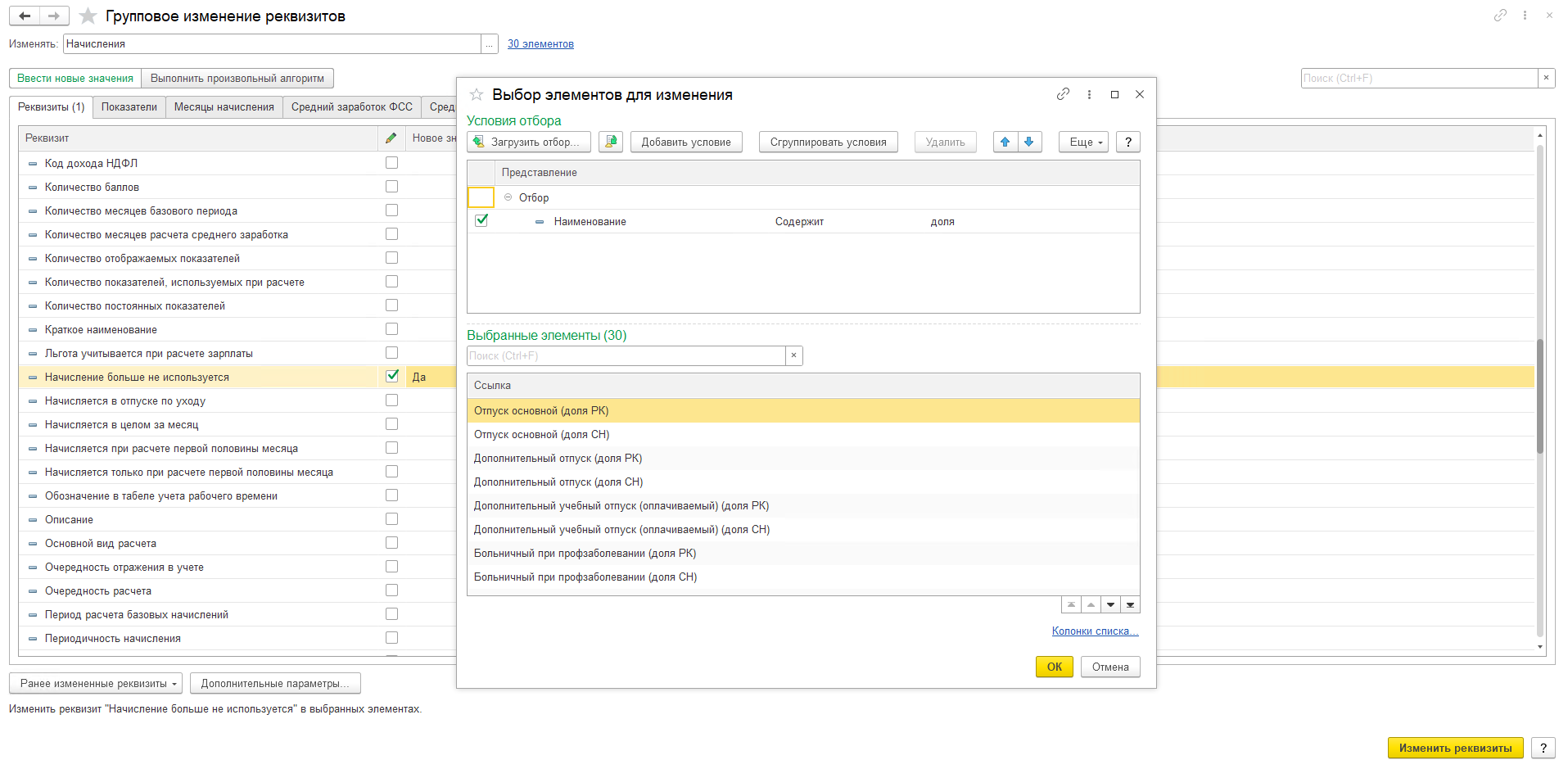Click the selected elements search field
The width and height of the screenshot is (1568, 769).
(626, 355)
